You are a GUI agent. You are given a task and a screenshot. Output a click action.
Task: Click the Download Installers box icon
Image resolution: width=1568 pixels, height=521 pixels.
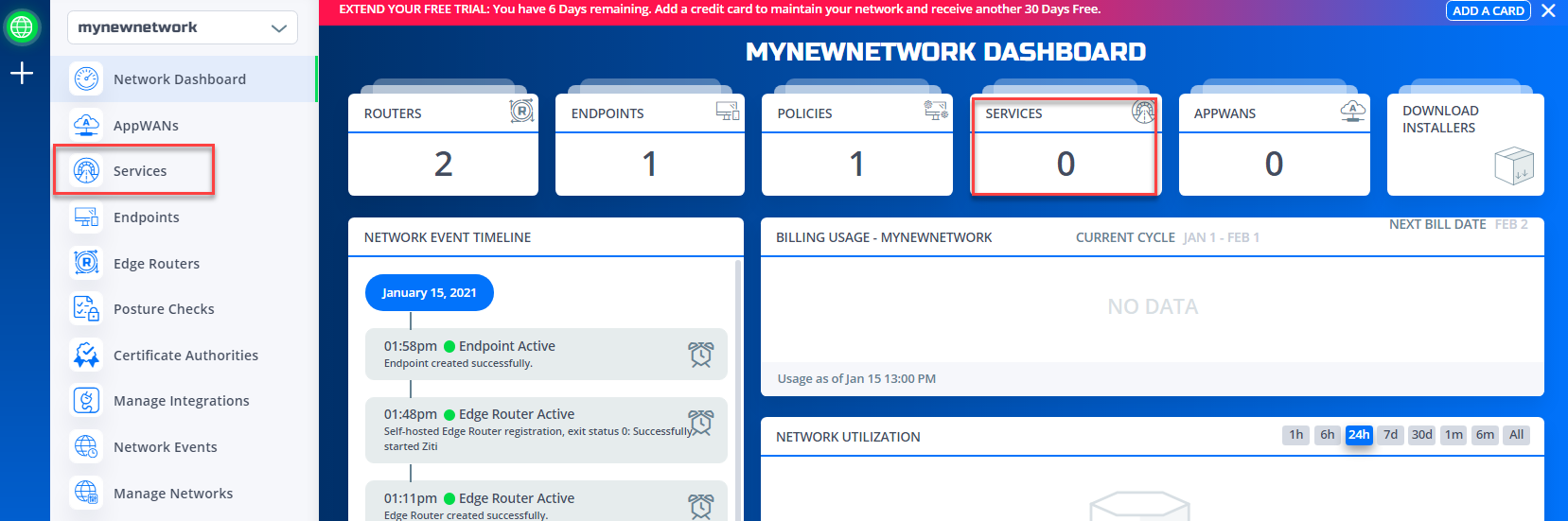point(1513,165)
